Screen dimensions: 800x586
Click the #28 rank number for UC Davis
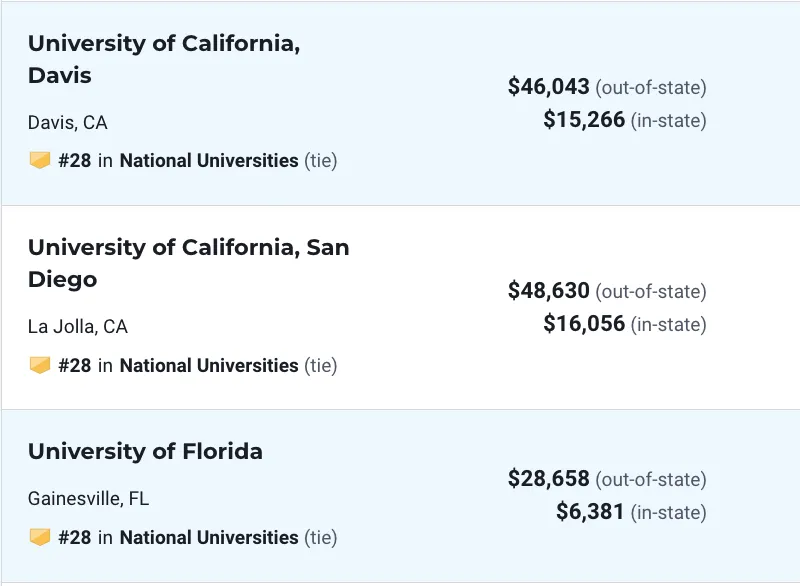(x=74, y=161)
